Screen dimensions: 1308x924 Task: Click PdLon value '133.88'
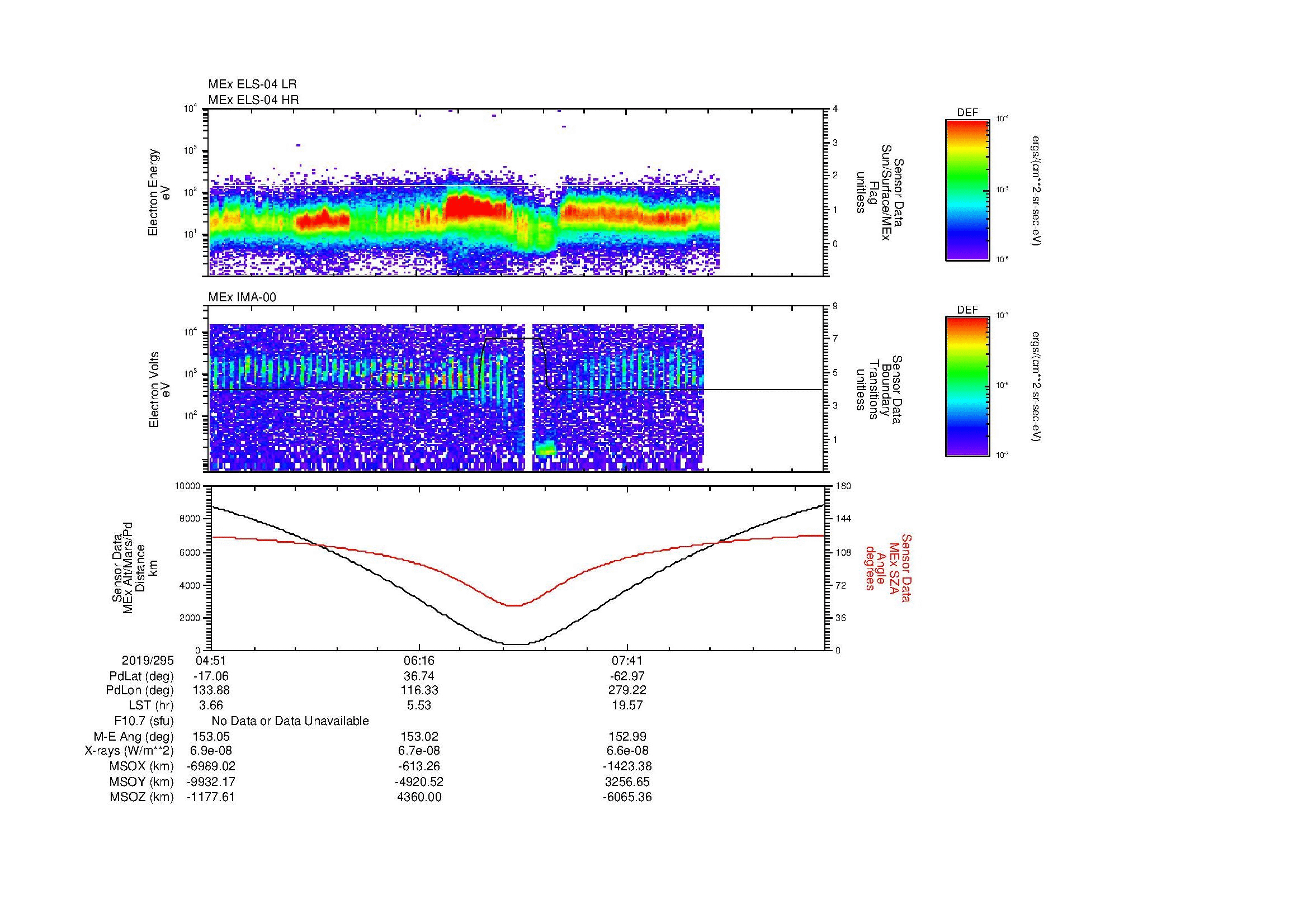tap(211, 690)
